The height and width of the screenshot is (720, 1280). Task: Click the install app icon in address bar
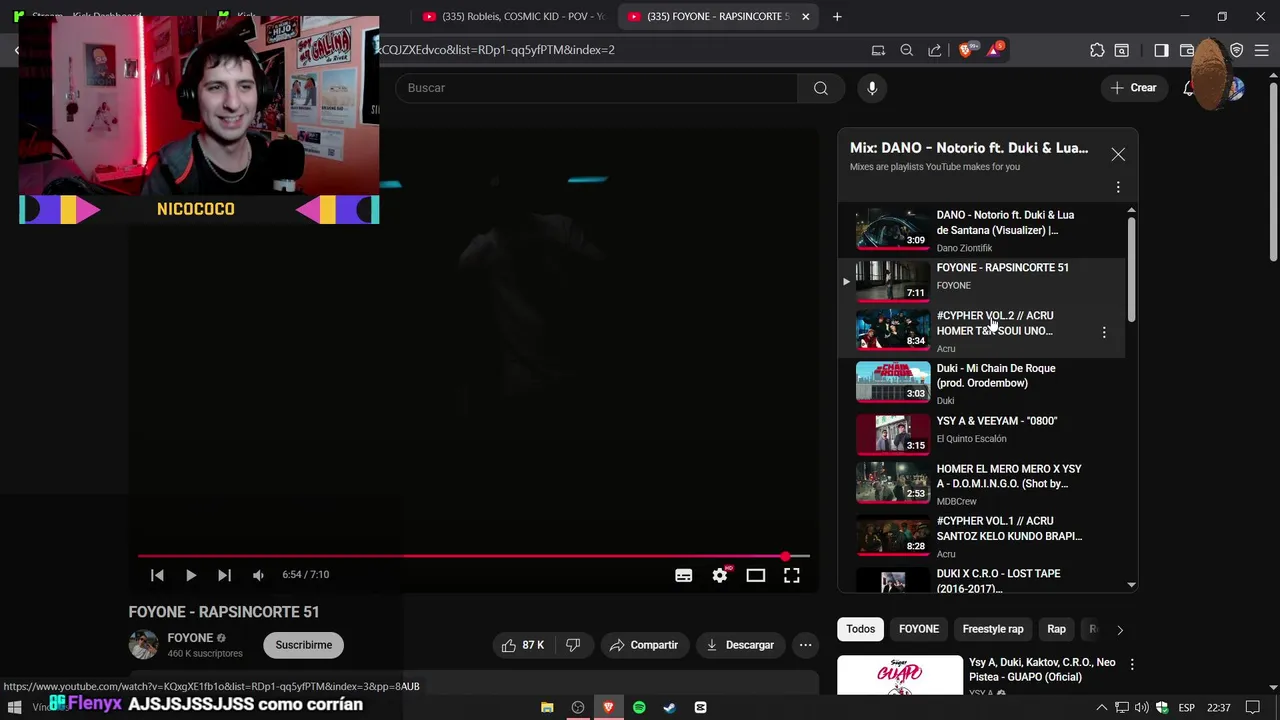point(878,50)
